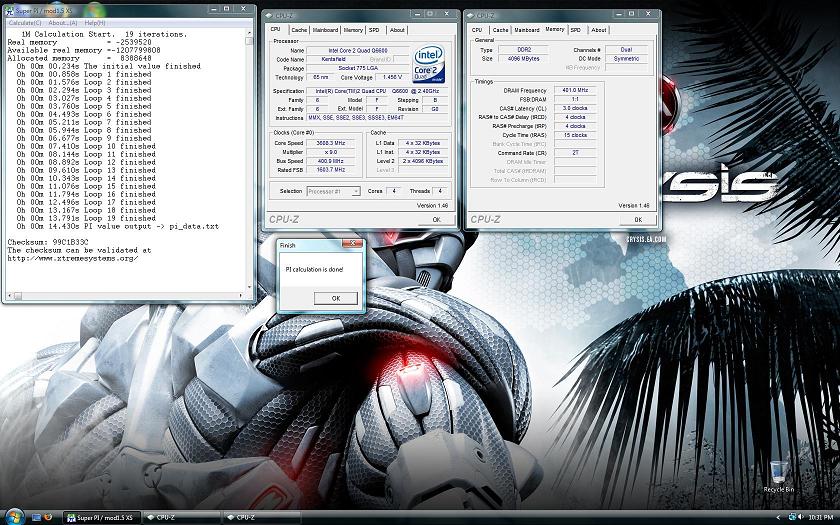Click the memory Type value DDR2
Viewport: 840px width, 525px height.
pos(524,50)
